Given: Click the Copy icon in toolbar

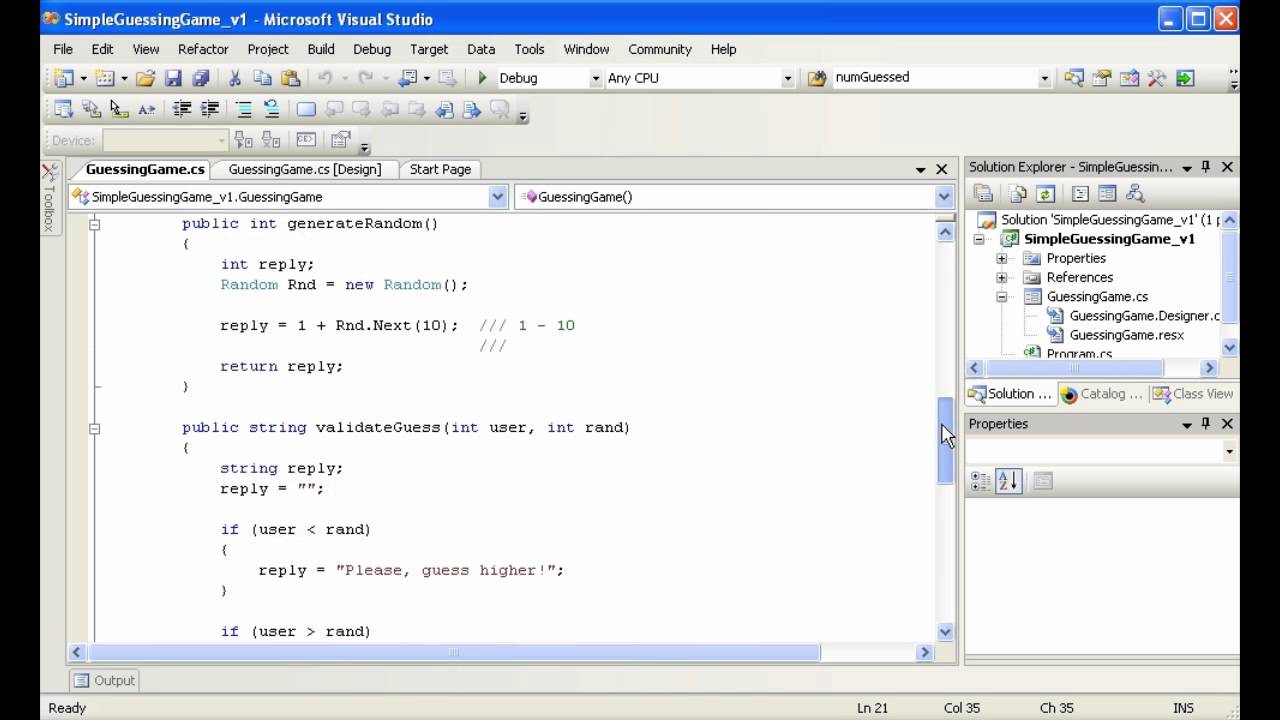Looking at the screenshot, I should pyautogui.click(x=262, y=78).
